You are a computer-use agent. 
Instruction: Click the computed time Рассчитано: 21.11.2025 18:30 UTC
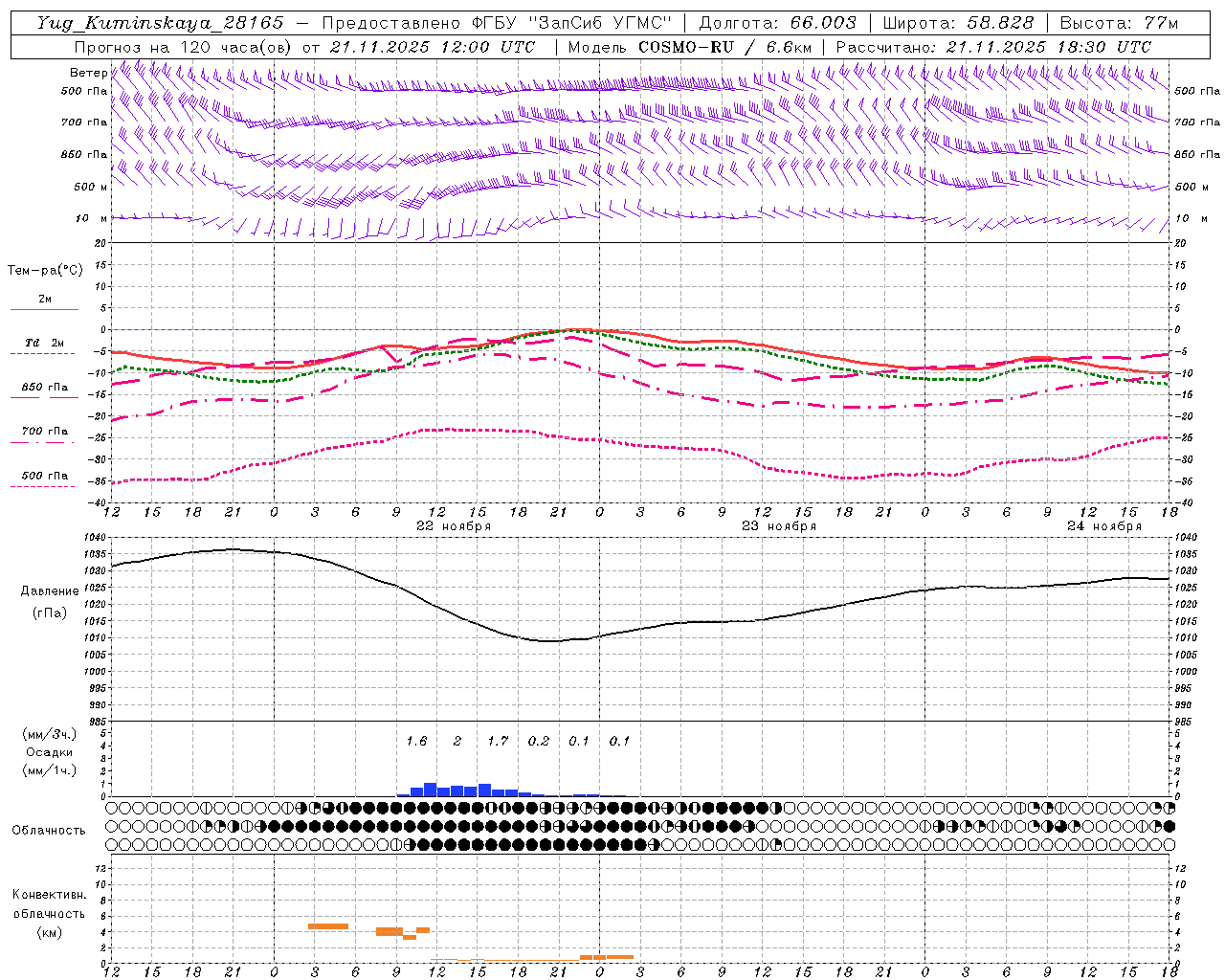993,47
